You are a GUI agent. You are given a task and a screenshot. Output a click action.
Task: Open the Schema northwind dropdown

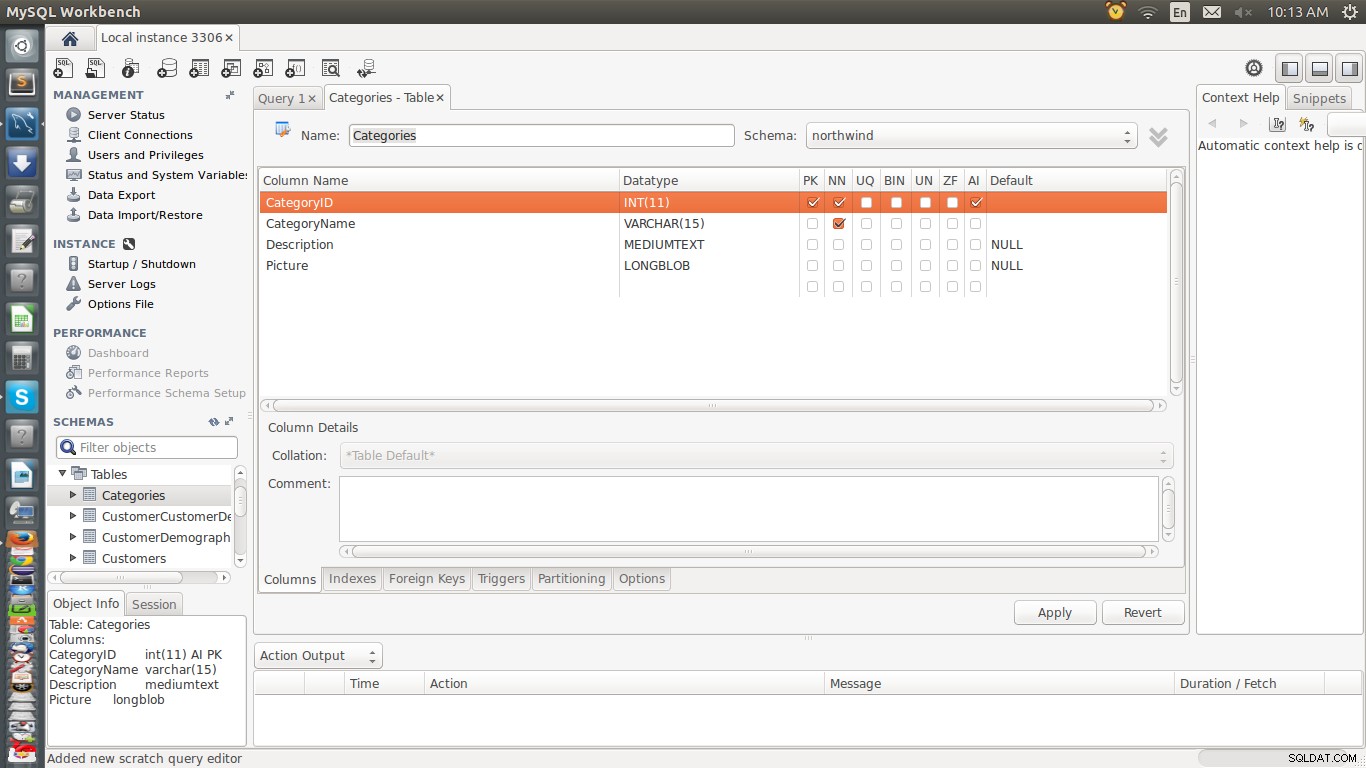(x=971, y=135)
